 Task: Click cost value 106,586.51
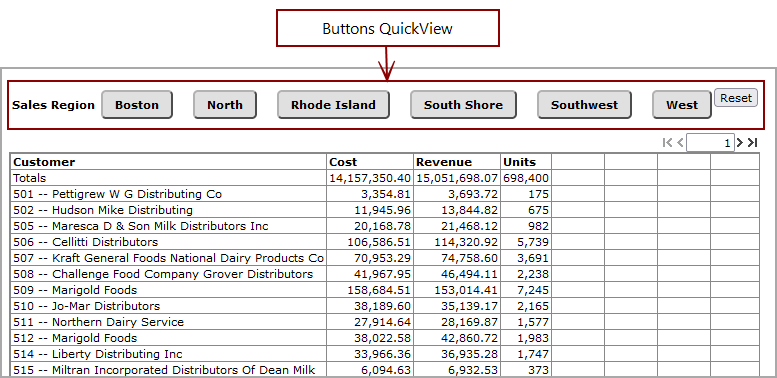pyautogui.click(x=370, y=242)
